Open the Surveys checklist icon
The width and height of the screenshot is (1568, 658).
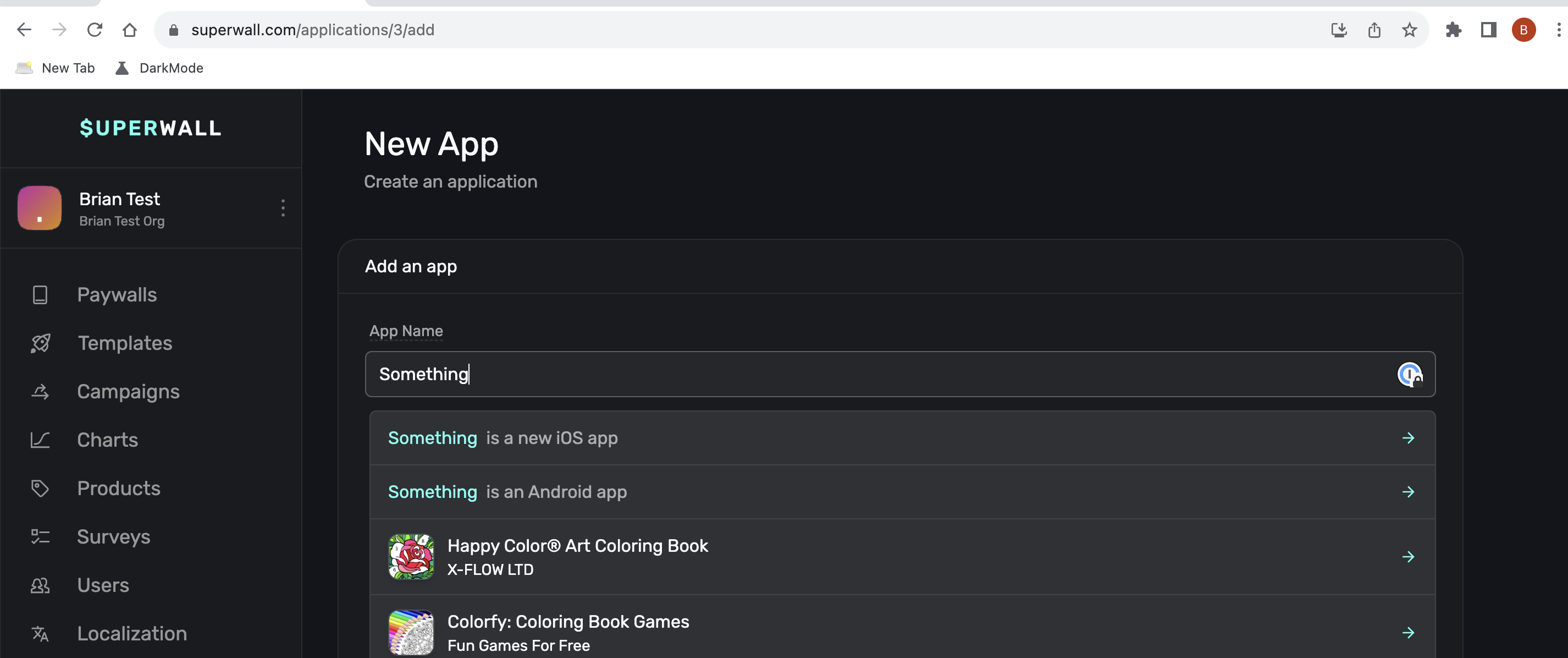pyautogui.click(x=40, y=537)
